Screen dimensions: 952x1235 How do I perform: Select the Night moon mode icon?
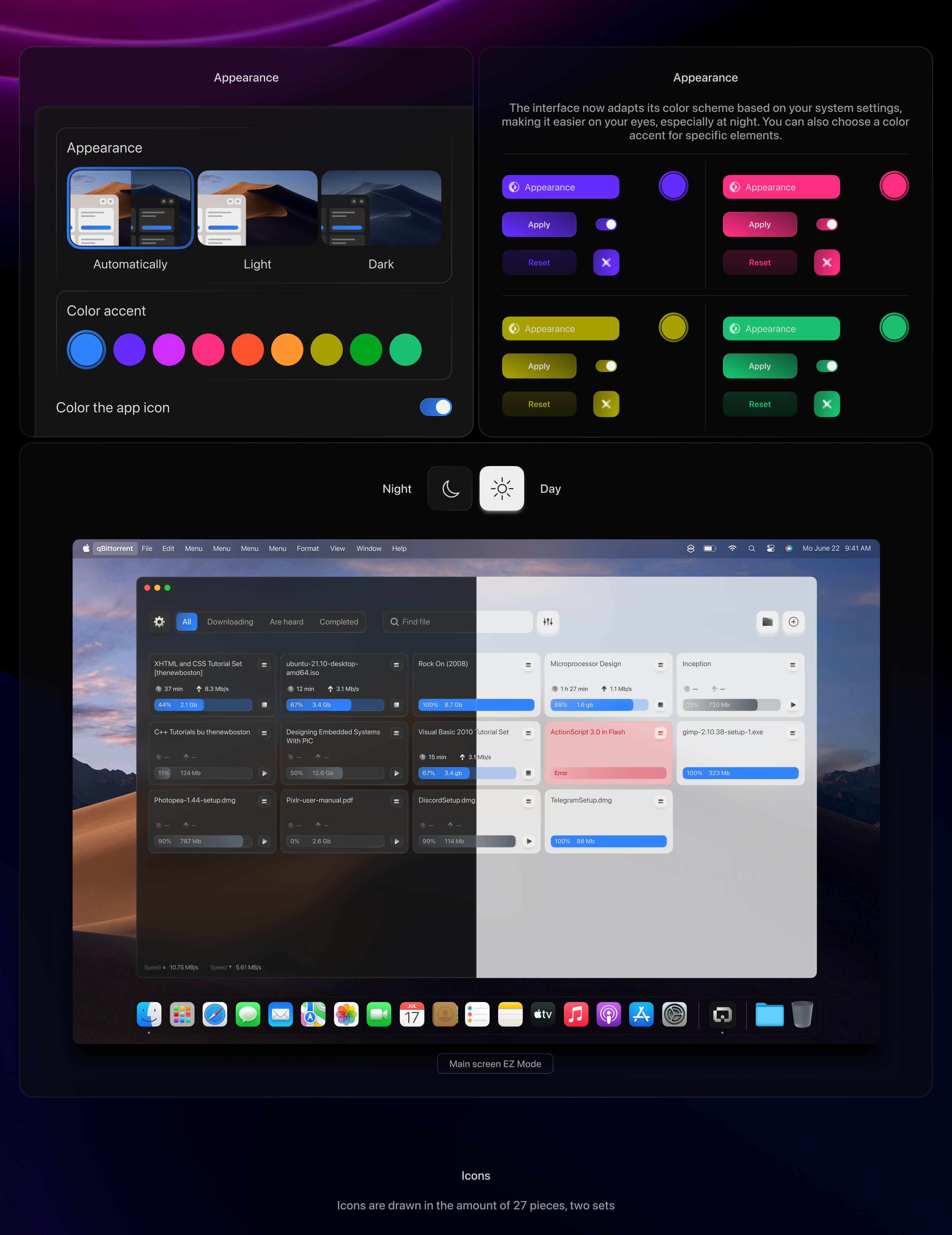(450, 489)
